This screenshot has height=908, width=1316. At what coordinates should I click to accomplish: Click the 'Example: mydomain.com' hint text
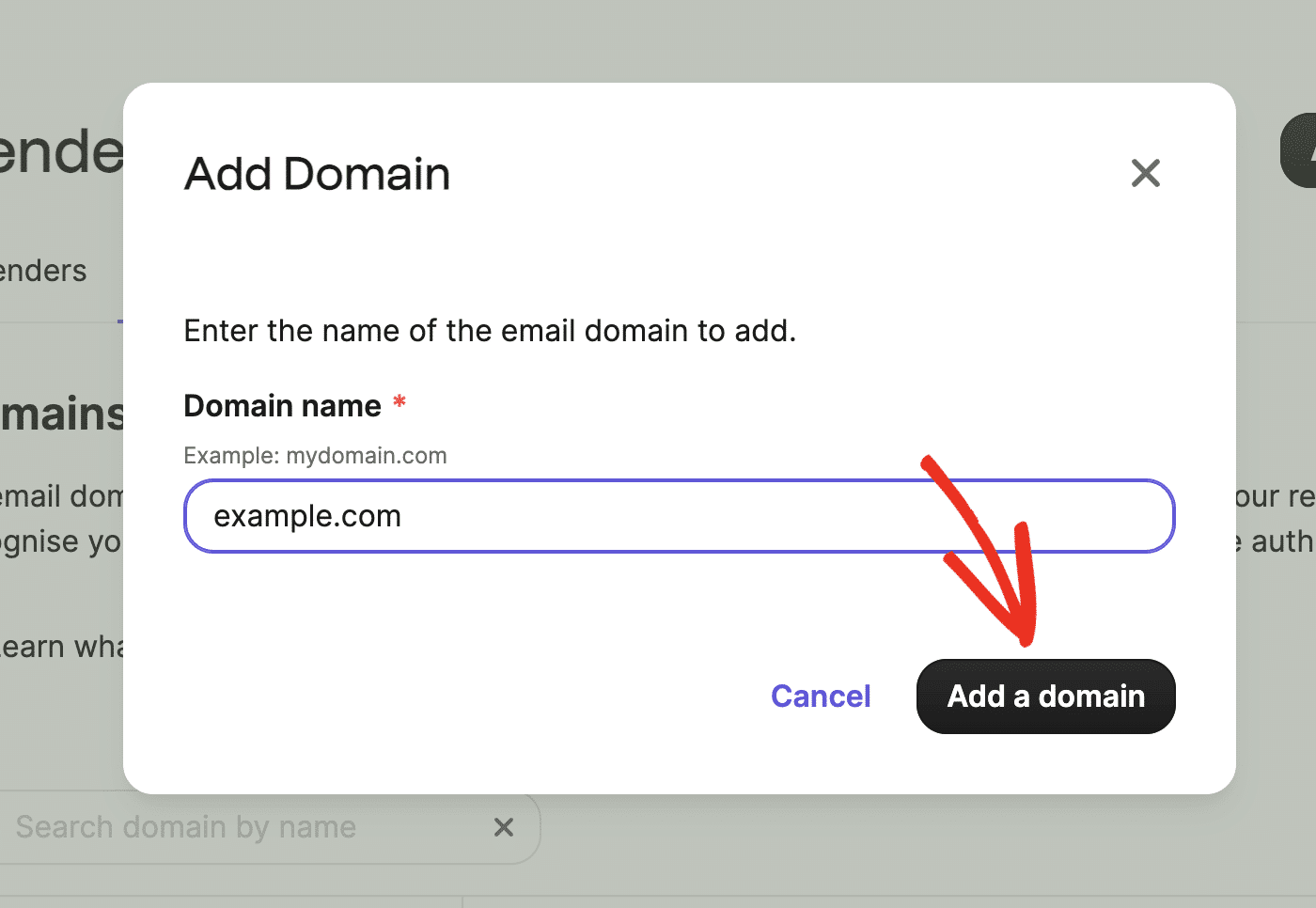[315, 455]
